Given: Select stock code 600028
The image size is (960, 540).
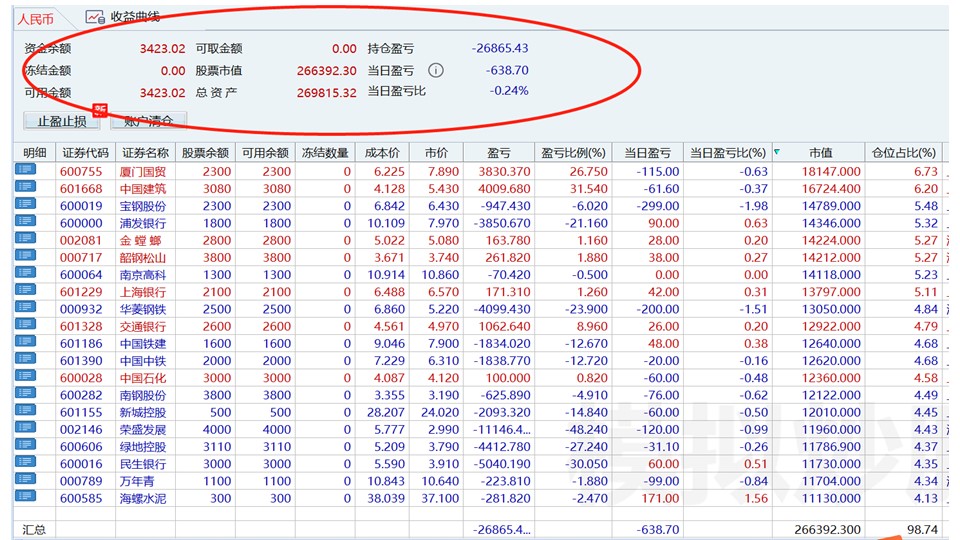Looking at the screenshot, I should (81, 378).
